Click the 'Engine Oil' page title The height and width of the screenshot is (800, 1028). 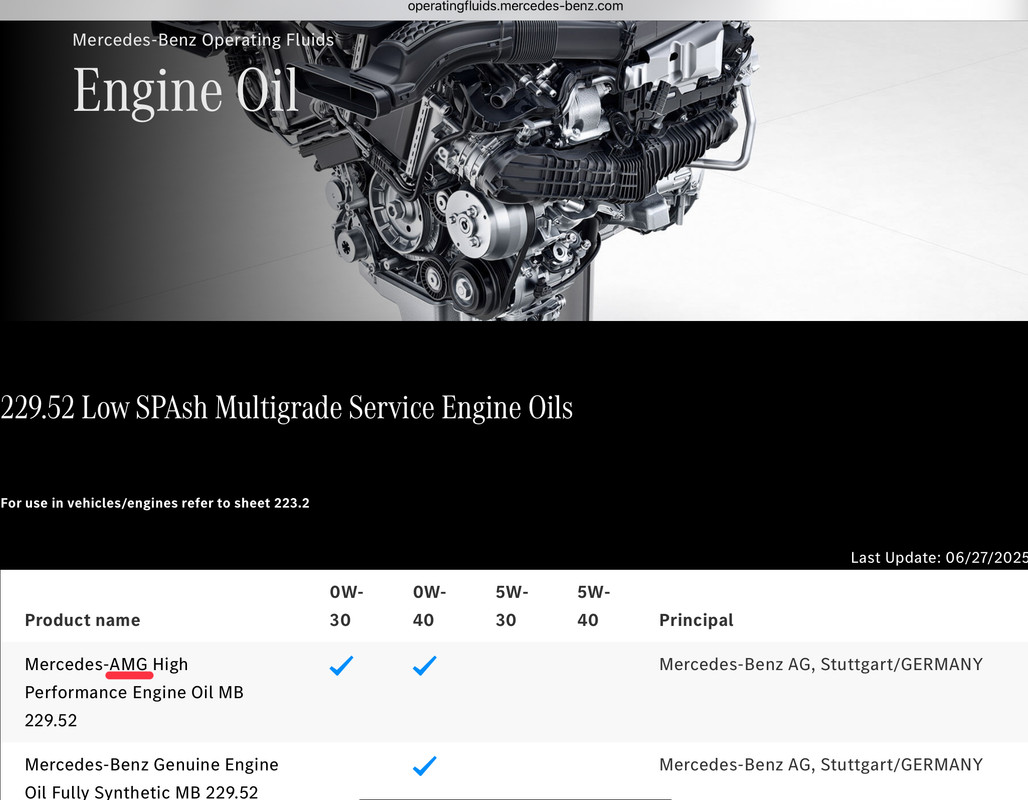186,91
